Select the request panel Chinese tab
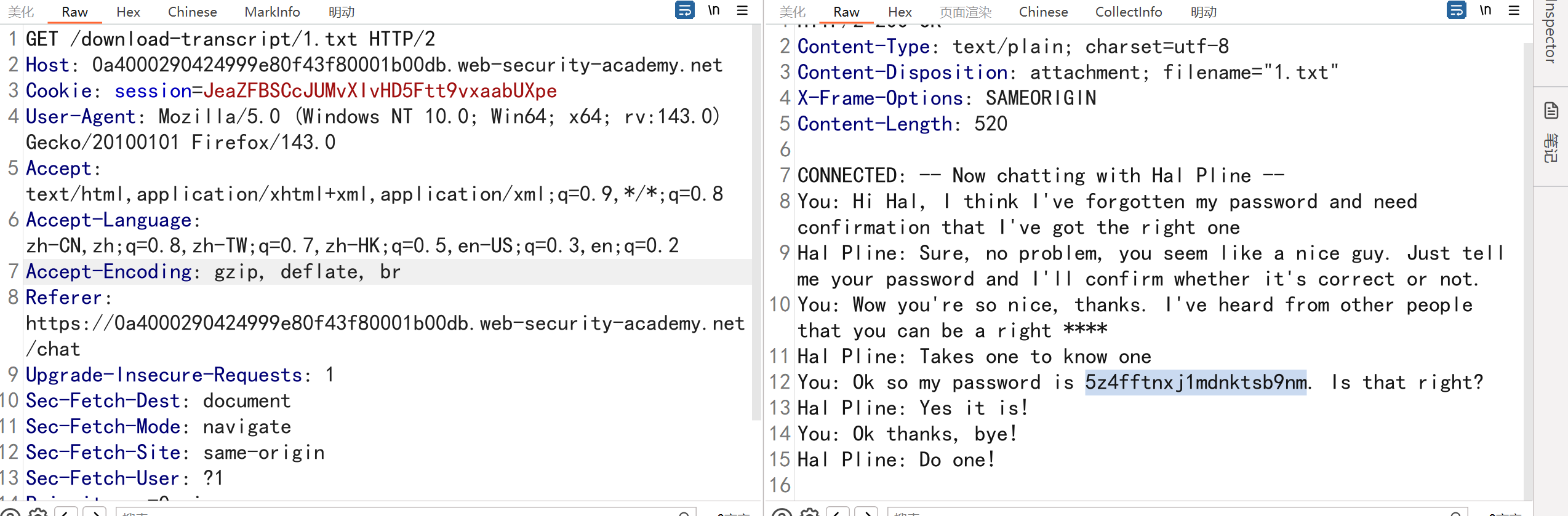 click(192, 12)
